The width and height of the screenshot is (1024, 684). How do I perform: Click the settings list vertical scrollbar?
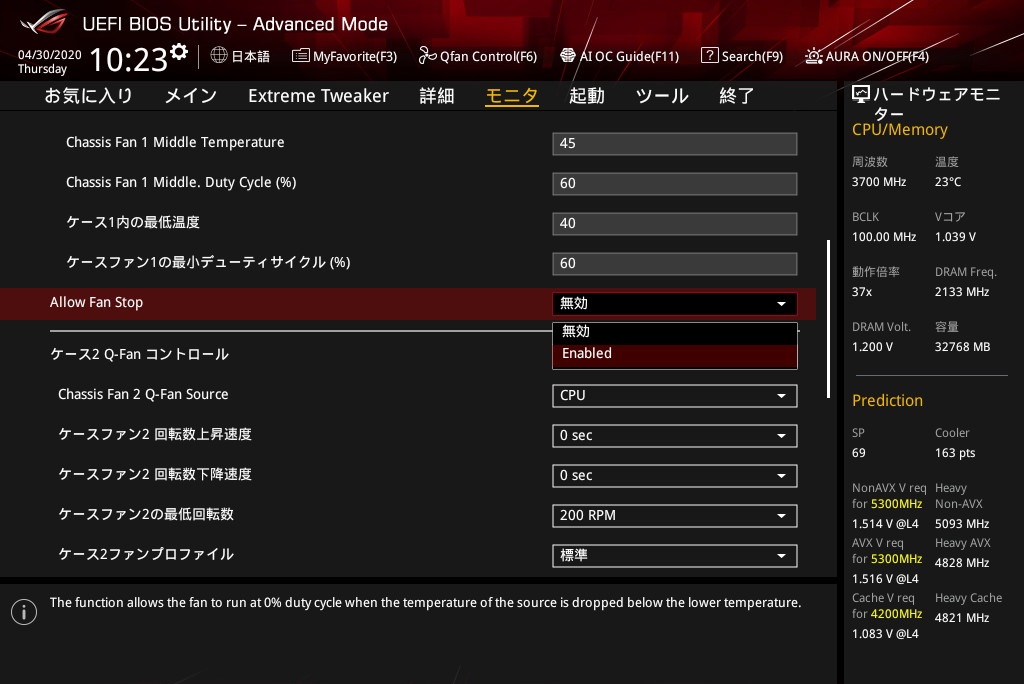pos(828,319)
